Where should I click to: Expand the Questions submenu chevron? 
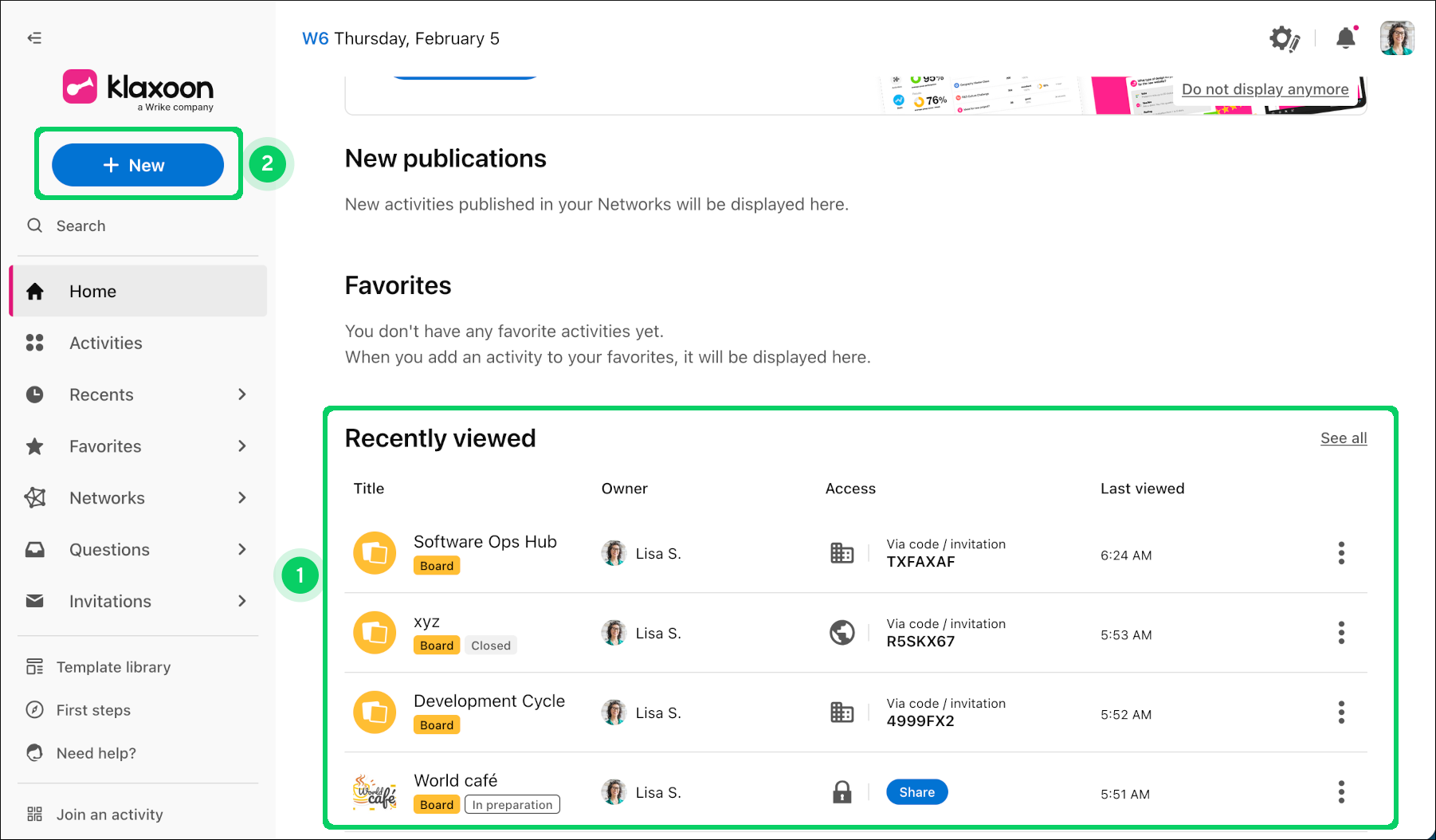242,550
